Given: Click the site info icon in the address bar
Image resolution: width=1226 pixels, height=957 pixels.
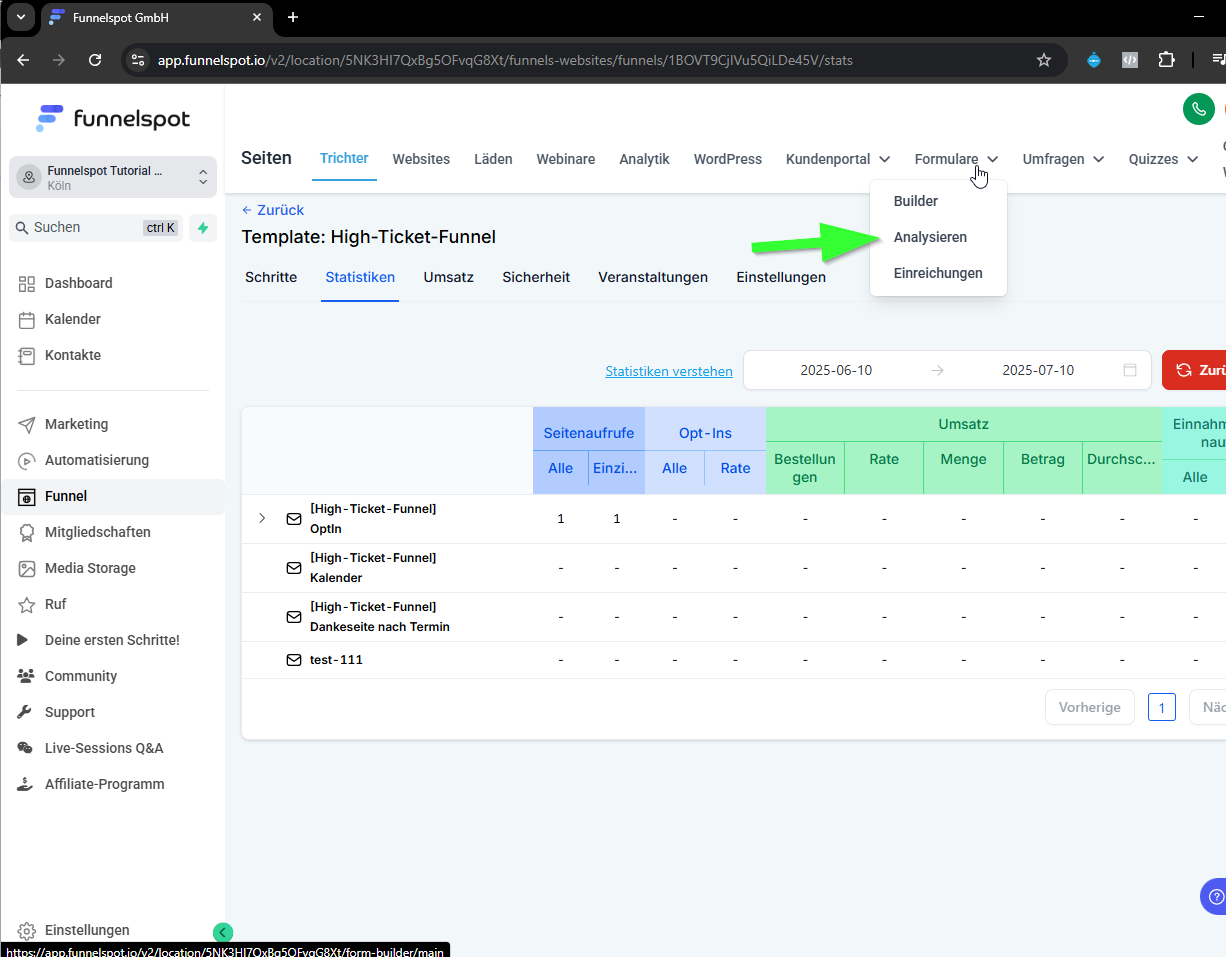Looking at the screenshot, I should coord(139,60).
